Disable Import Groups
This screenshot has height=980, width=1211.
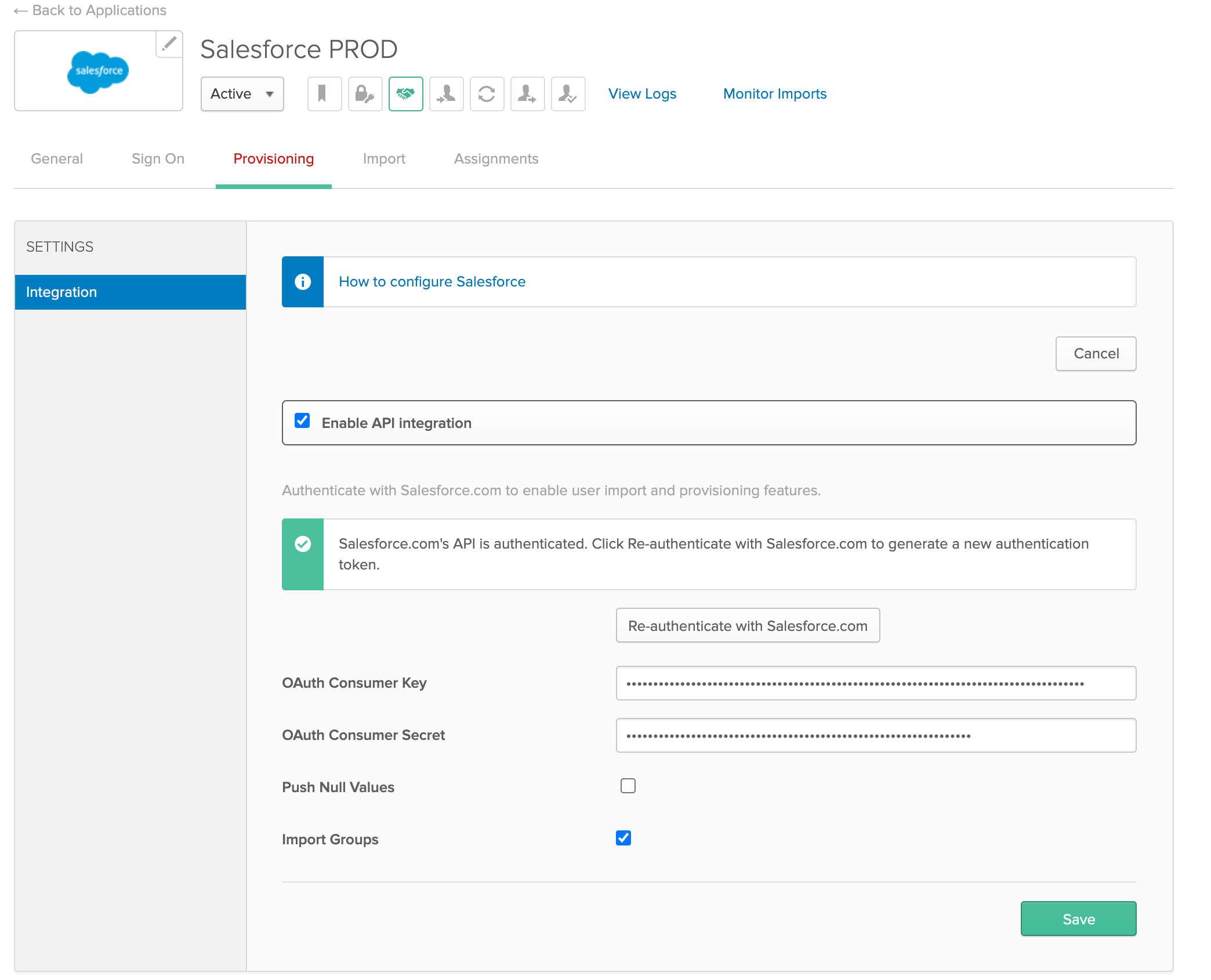pyautogui.click(x=624, y=838)
